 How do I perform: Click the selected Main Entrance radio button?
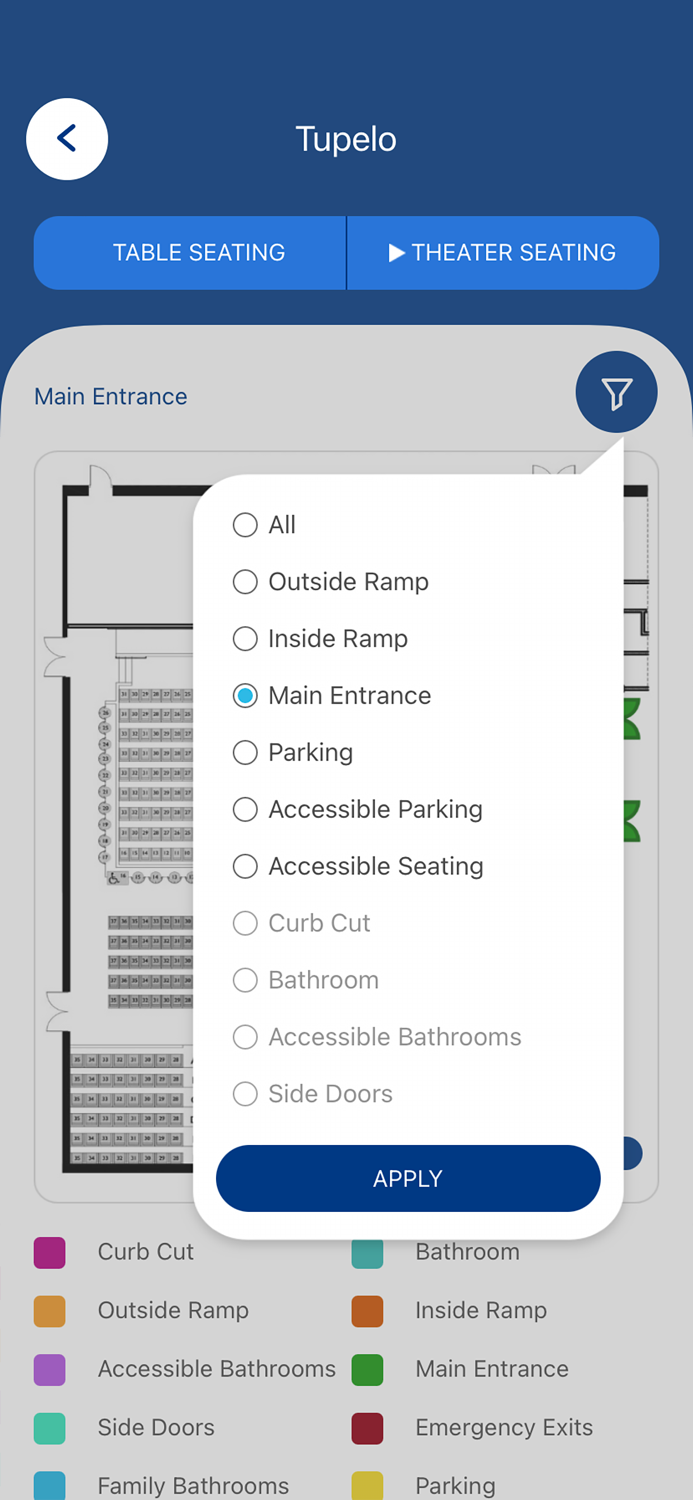pyautogui.click(x=245, y=695)
